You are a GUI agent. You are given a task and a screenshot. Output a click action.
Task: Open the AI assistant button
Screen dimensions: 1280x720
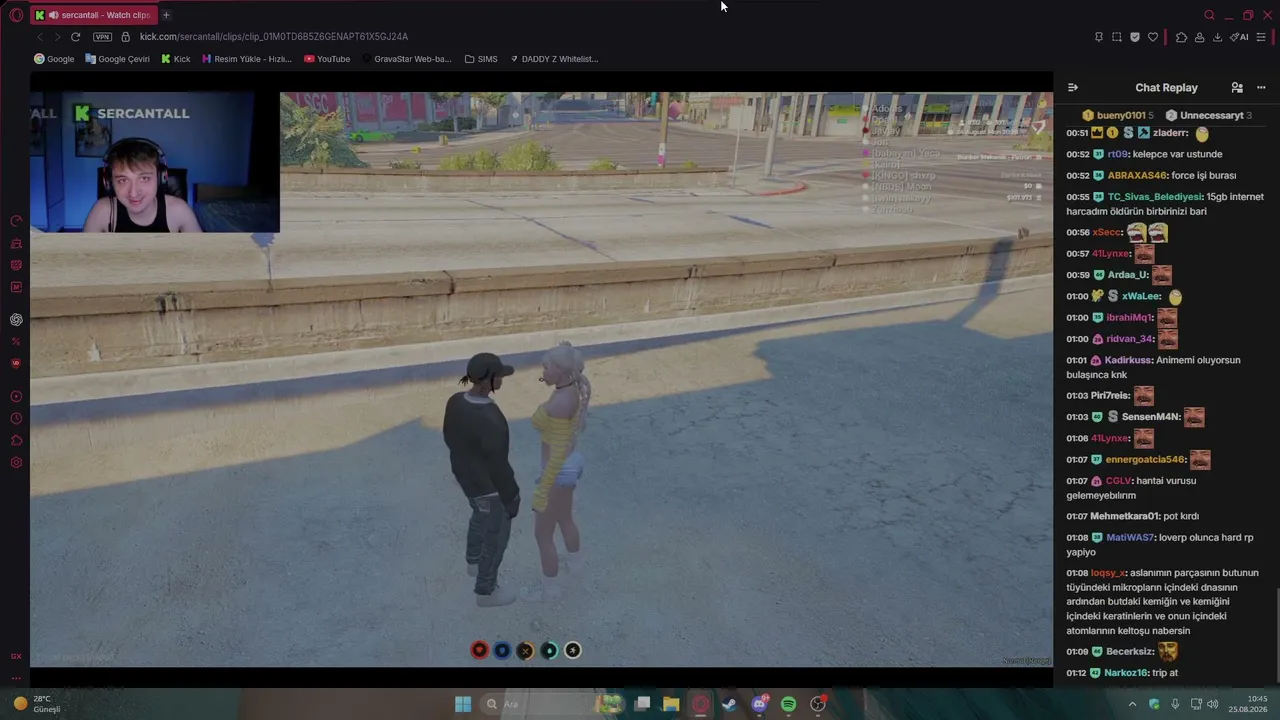(x=1240, y=37)
